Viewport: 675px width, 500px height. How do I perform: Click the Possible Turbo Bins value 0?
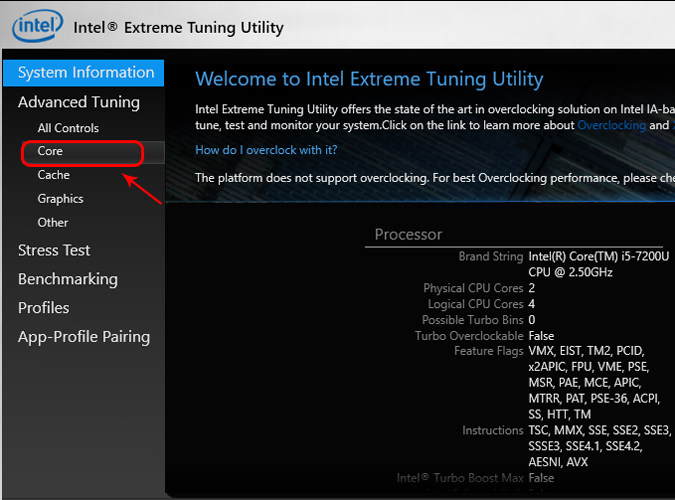click(532, 320)
